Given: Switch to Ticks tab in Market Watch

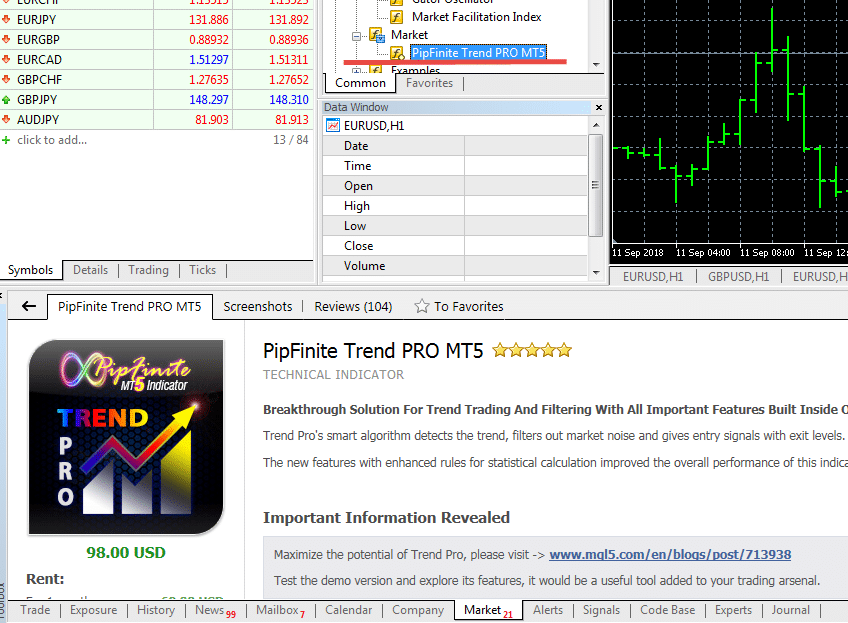Looking at the screenshot, I should click(203, 270).
